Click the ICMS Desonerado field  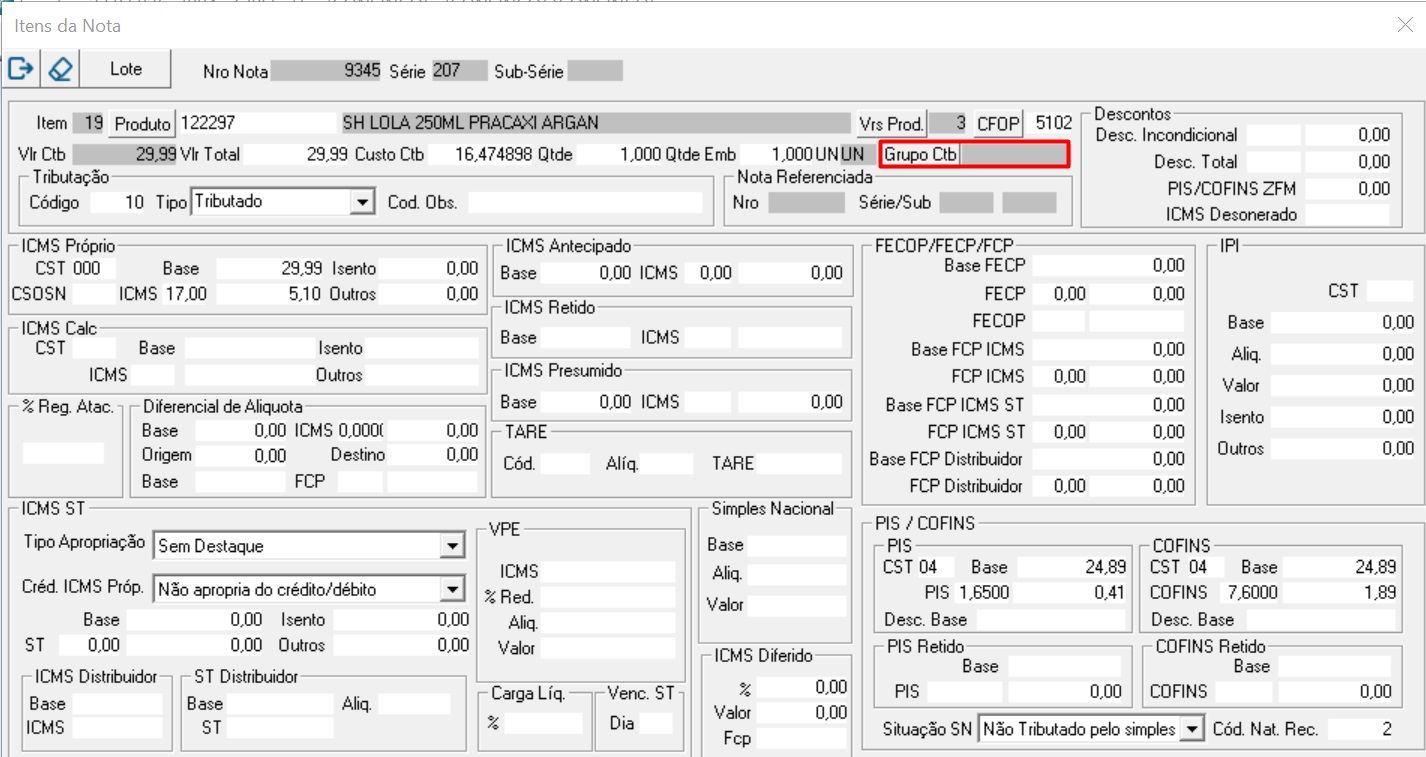(x=1348, y=214)
